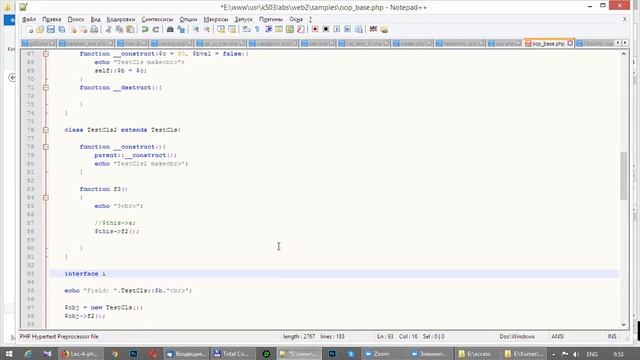Open the Макросы menu
Screen dimensions: 640x360
coord(216,19)
